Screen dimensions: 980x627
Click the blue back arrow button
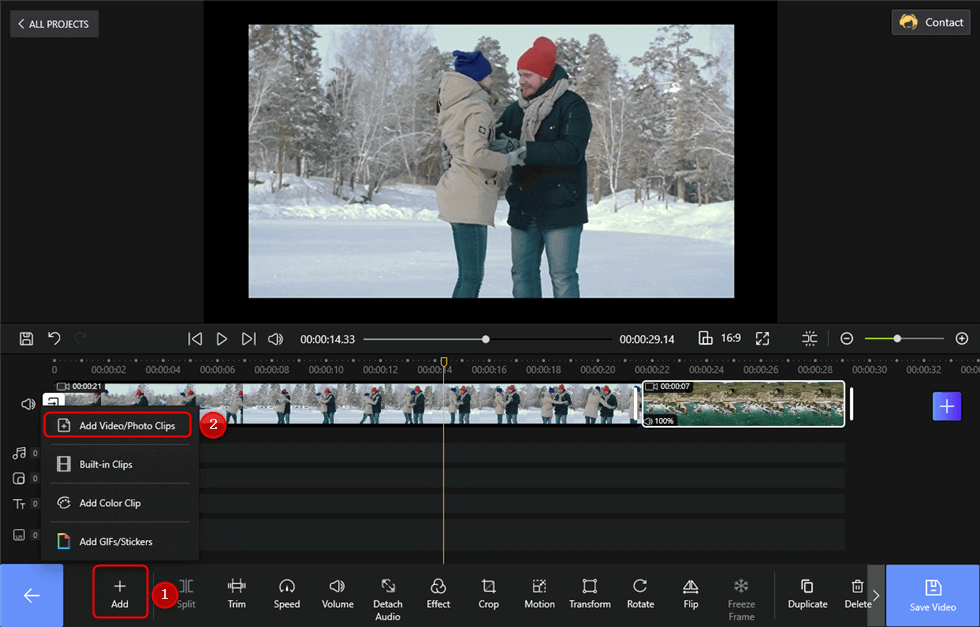tap(31, 595)
